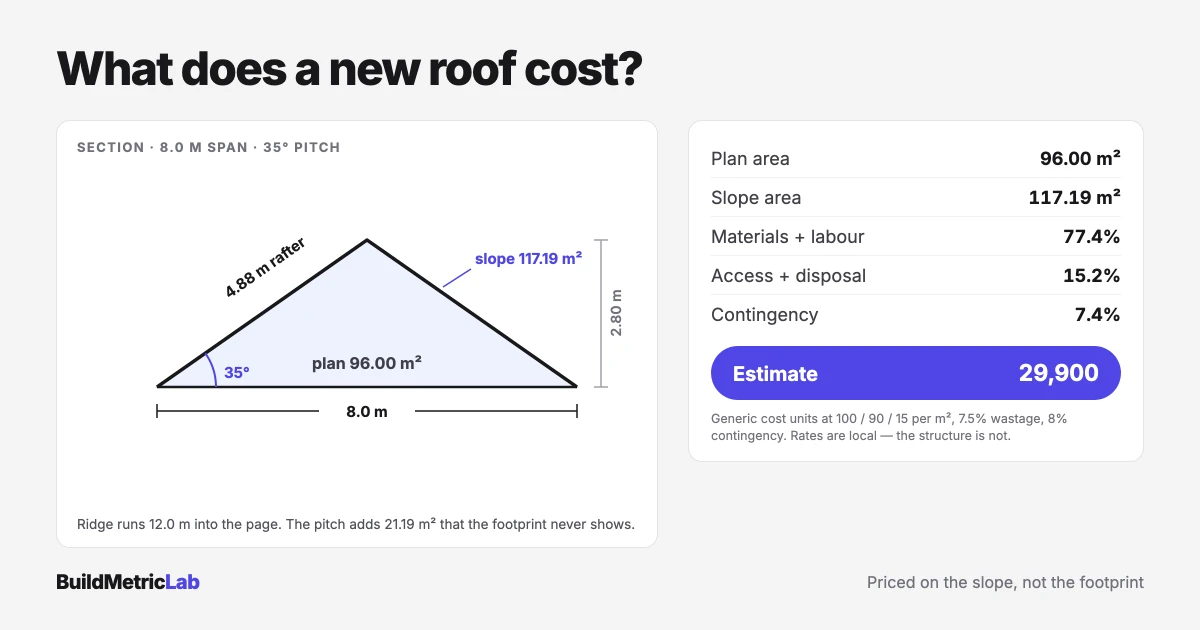1200x630 pixels.
Task: Click the 2.80 m height dimension
Action: 616,312
